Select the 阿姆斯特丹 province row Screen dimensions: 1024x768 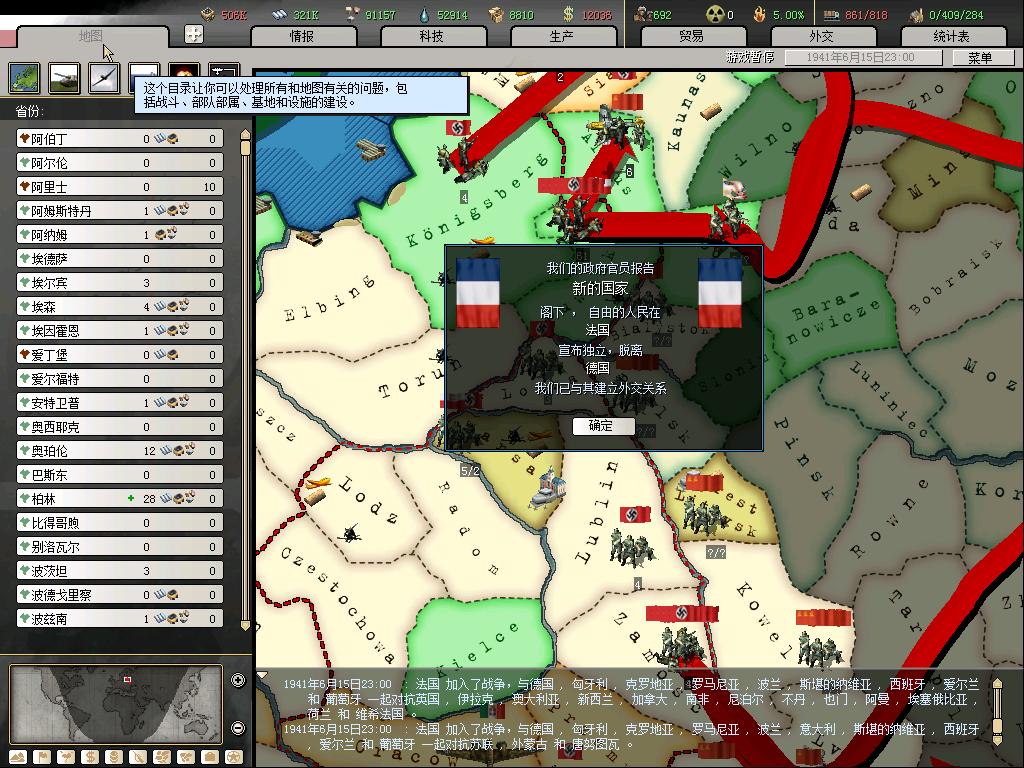[x=120, y=210]
